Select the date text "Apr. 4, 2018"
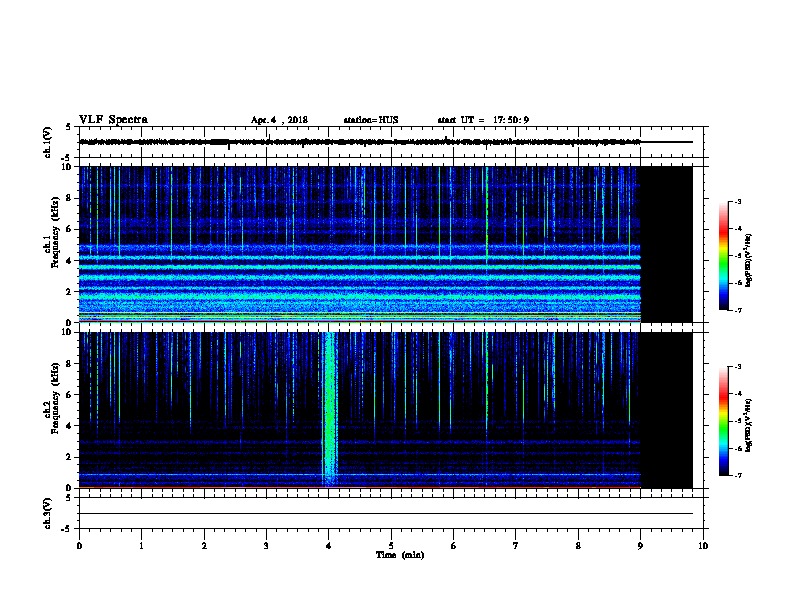This screenshot has height=612, width=792. pyautogui.click(x=279, y=120)
